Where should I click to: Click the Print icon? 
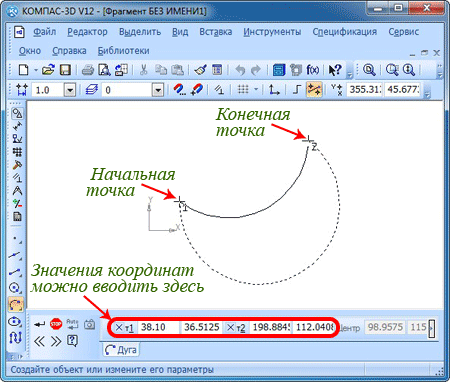(x=88, y=70)
